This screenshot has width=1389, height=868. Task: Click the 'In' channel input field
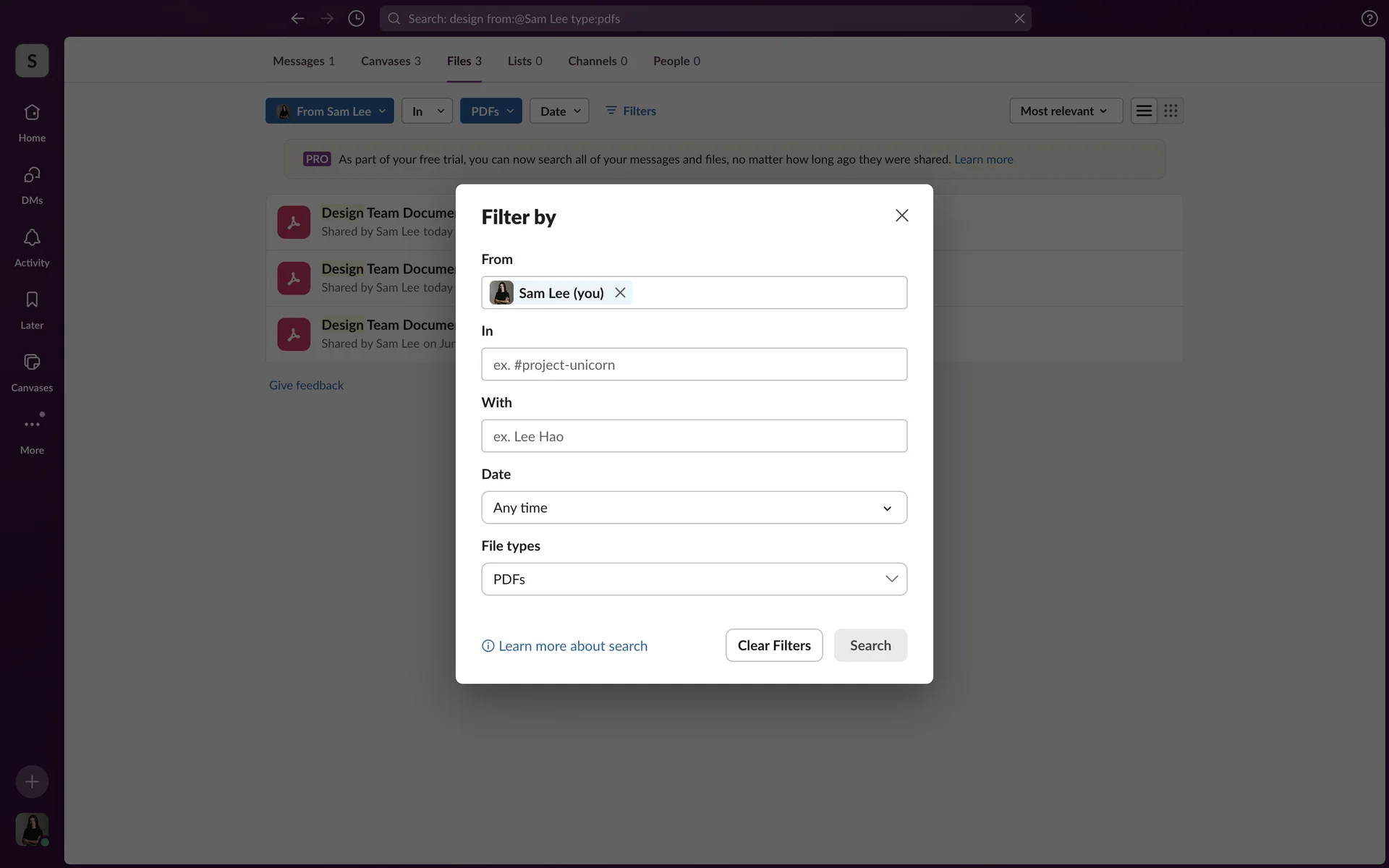coord(694,365)
